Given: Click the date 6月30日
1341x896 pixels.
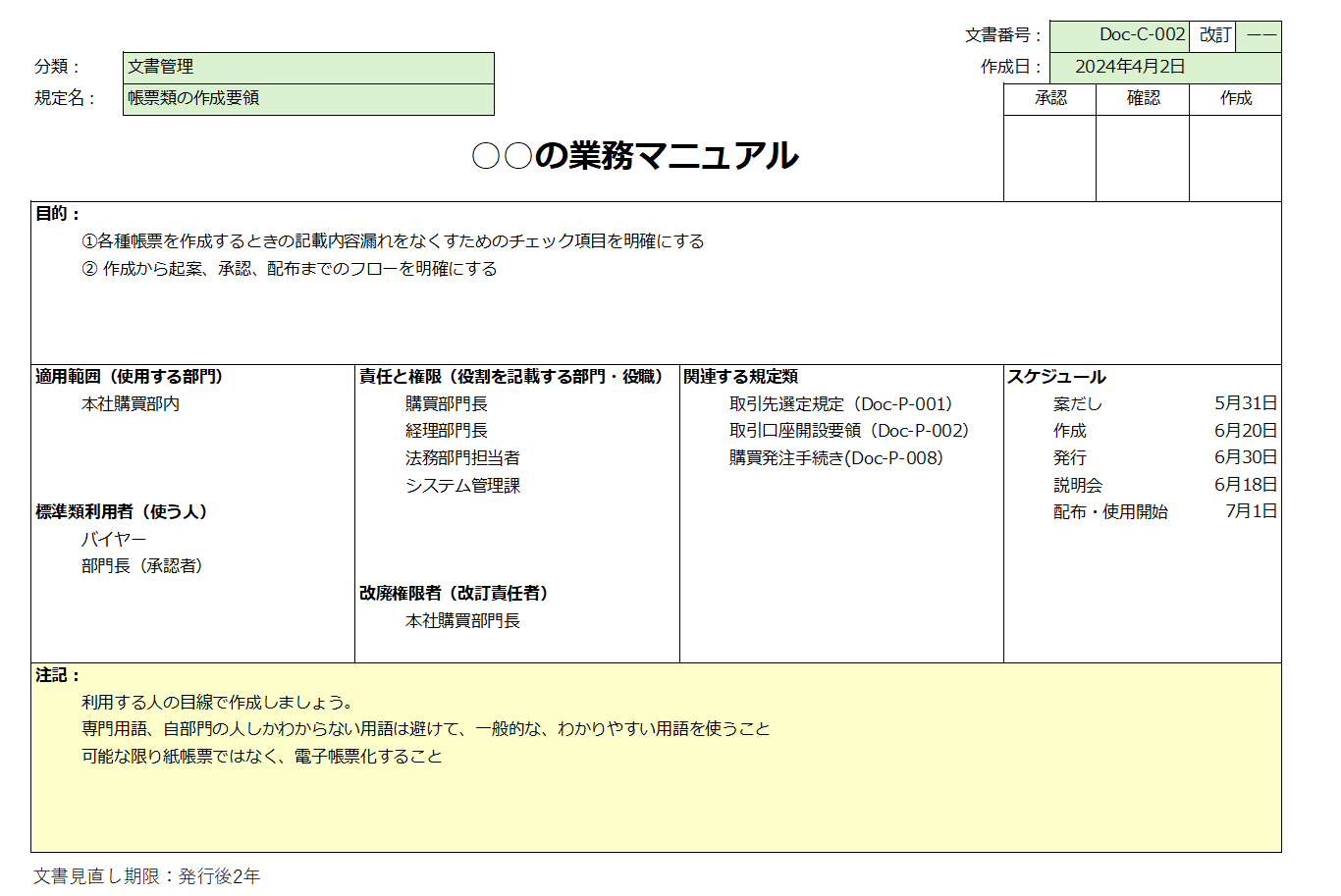Looking at the screenshot, I should [1246, 457].
